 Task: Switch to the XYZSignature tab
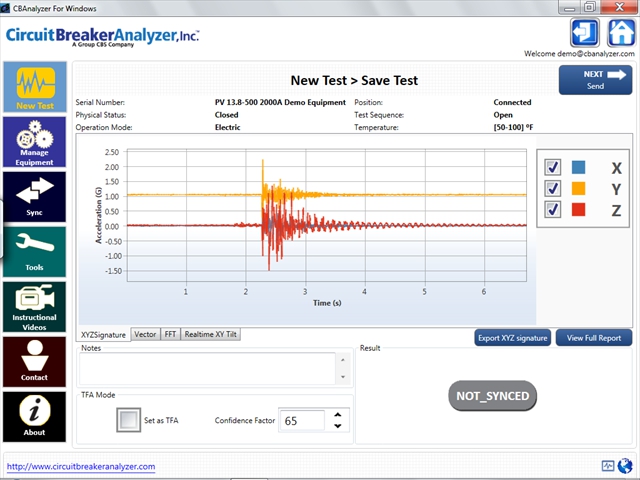(x=103, y=335)
